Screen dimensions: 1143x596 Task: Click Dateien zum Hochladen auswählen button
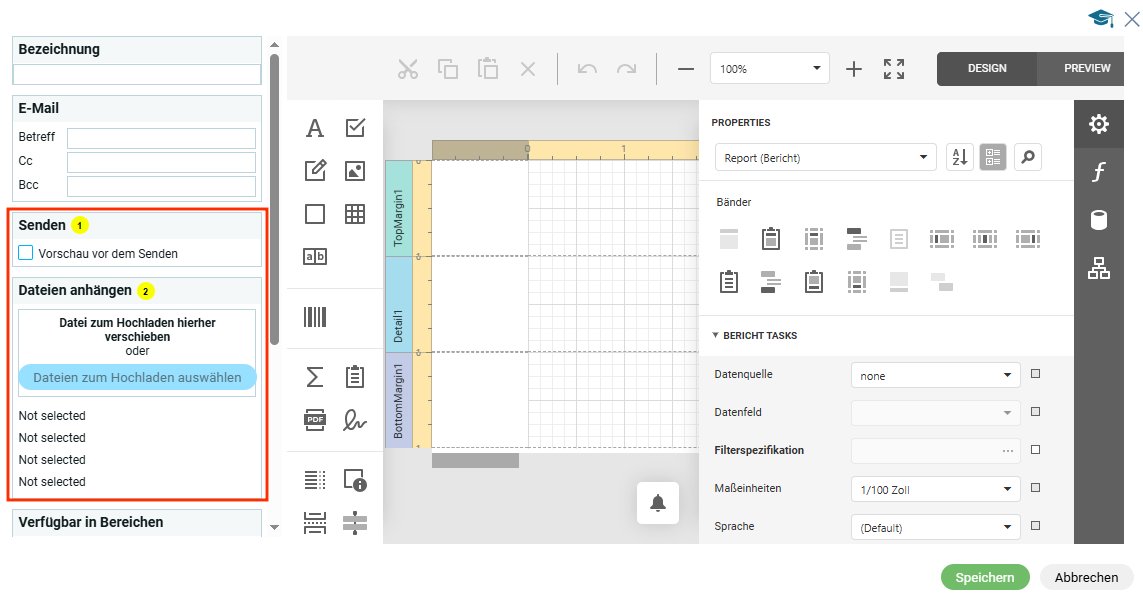point(137,377)
